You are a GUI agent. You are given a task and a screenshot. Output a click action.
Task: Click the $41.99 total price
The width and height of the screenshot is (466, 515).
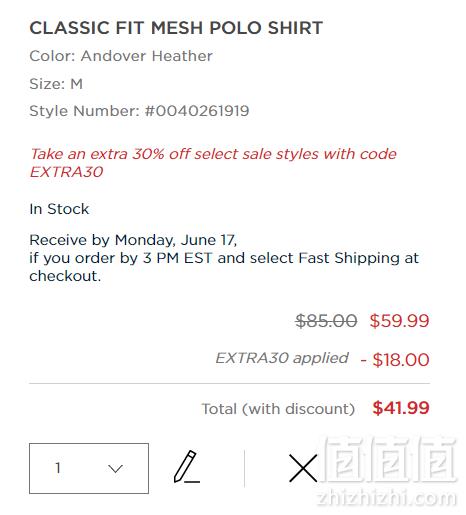pos(401,408)
